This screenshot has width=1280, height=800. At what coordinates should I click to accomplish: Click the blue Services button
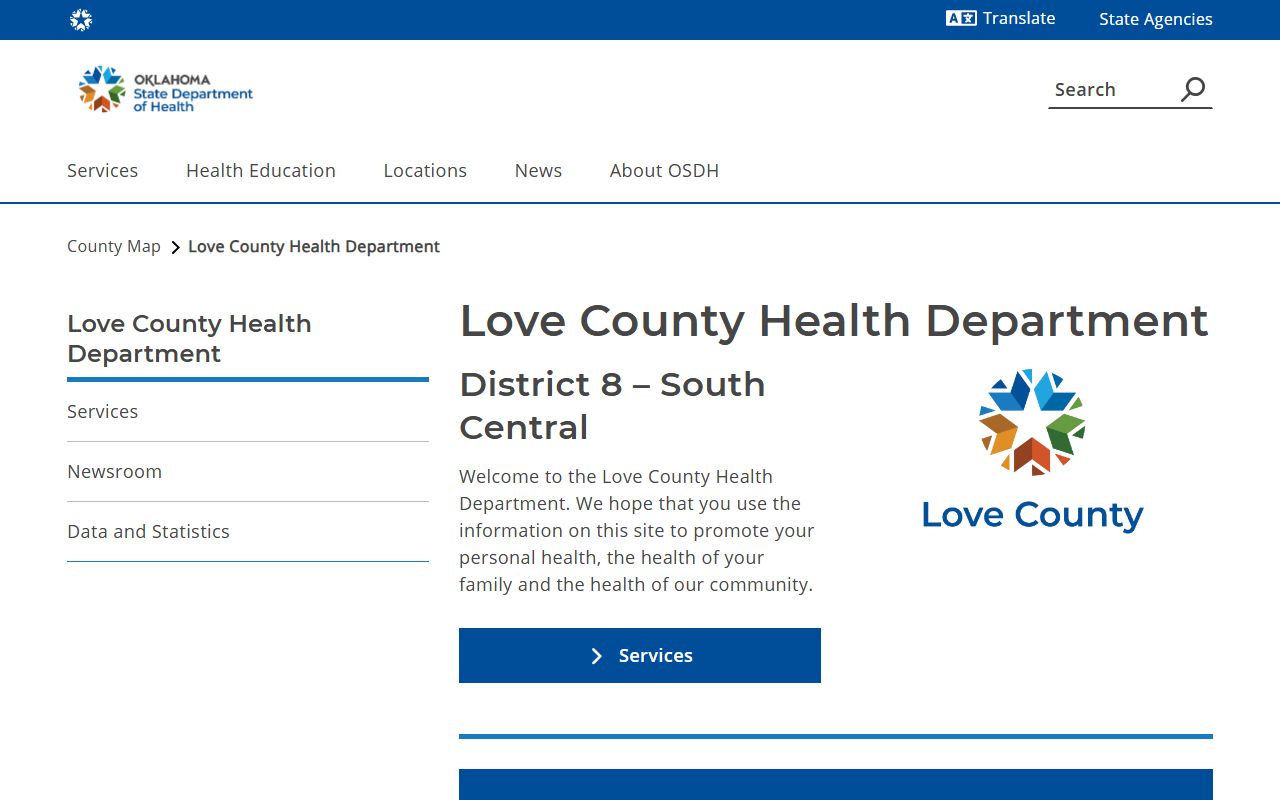pyautogui.click(x=640, y=655)
